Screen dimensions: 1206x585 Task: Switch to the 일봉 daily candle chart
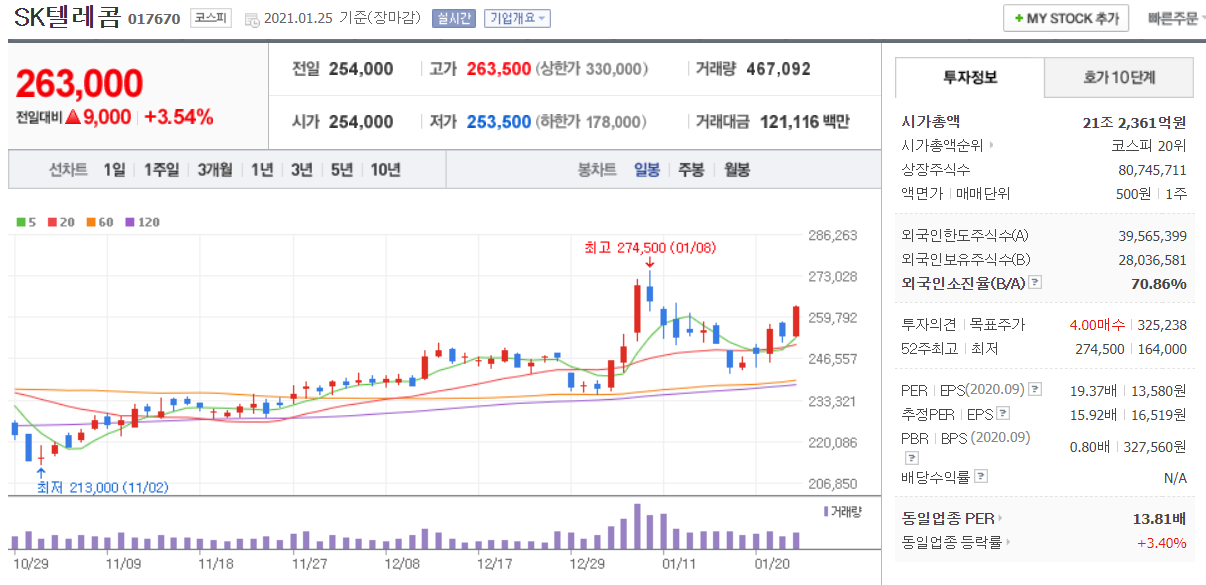647,169
